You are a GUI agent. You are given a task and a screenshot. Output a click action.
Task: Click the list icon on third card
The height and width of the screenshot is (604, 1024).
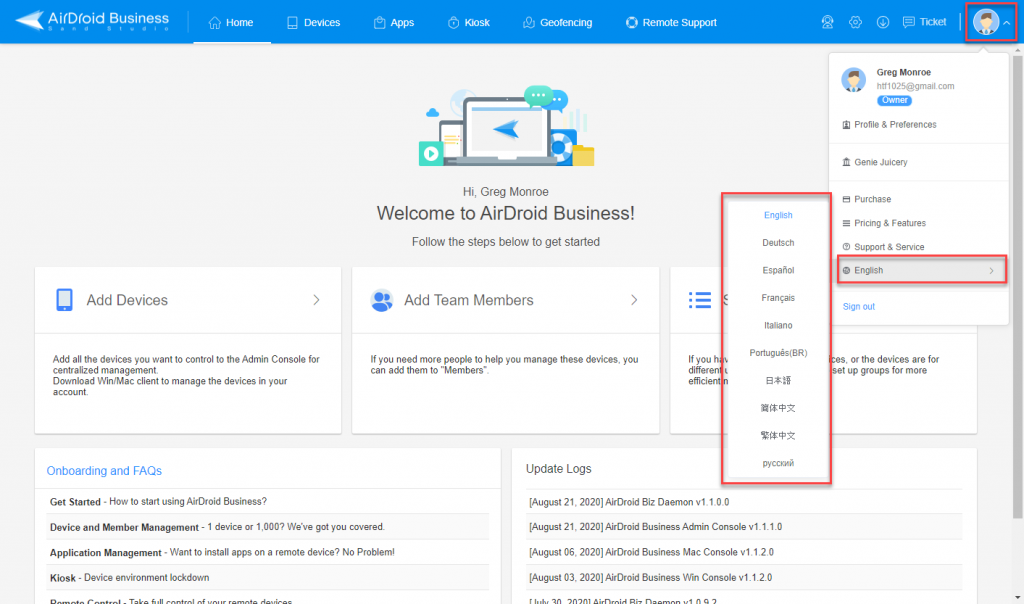click(699, 300)
